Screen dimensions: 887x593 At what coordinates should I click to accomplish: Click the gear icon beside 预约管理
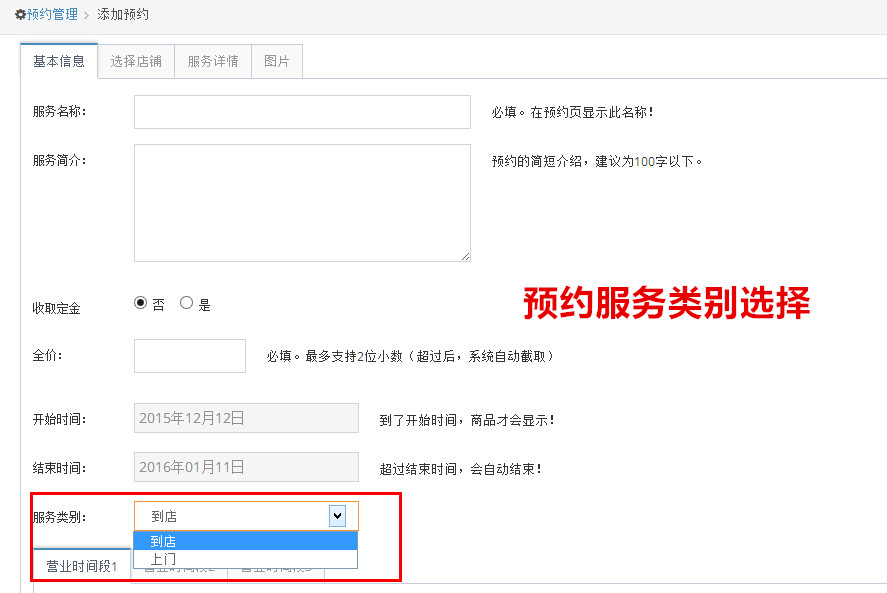tap(20, 15)
